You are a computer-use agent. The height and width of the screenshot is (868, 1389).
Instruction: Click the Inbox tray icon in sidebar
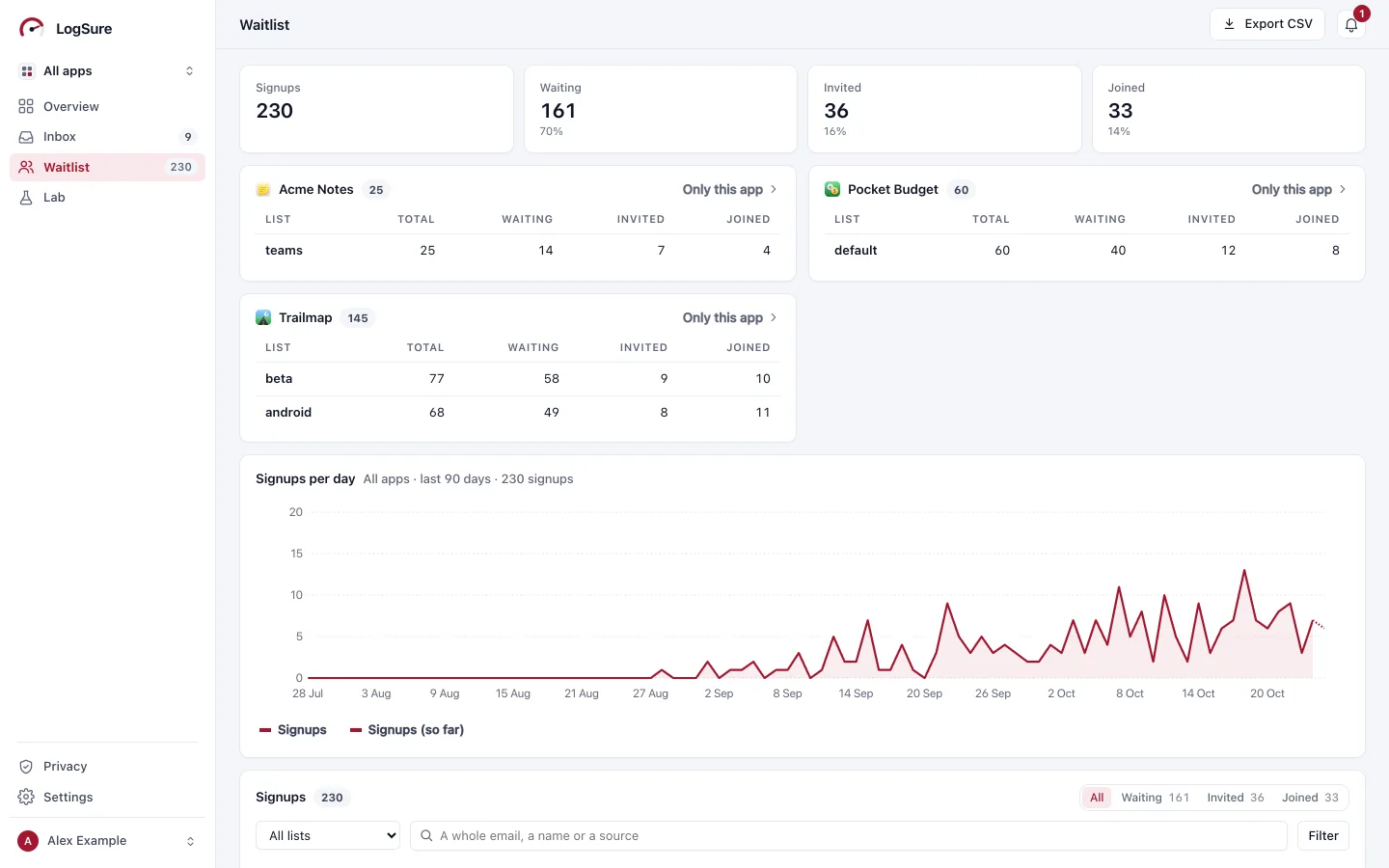(x=26, y=137)
